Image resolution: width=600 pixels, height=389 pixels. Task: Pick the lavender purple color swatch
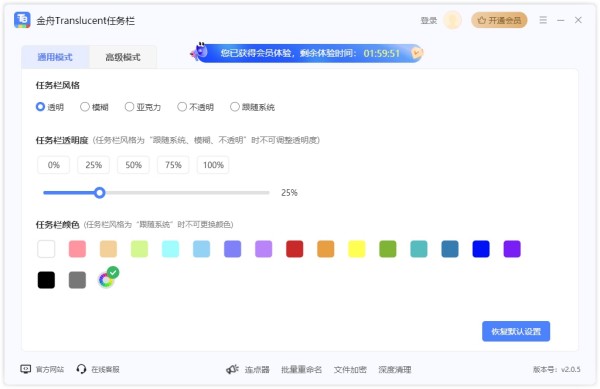pyautogui.click(x=264, y=249)
